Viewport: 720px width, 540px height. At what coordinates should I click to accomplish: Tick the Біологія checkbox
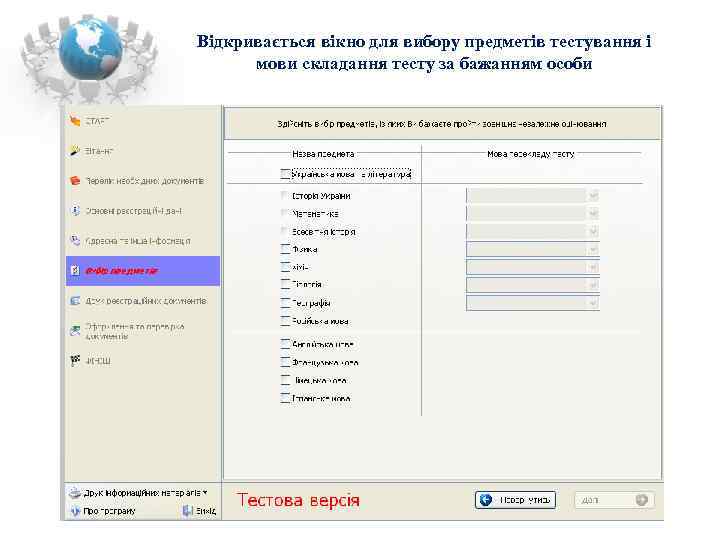(x=285, y=284)
